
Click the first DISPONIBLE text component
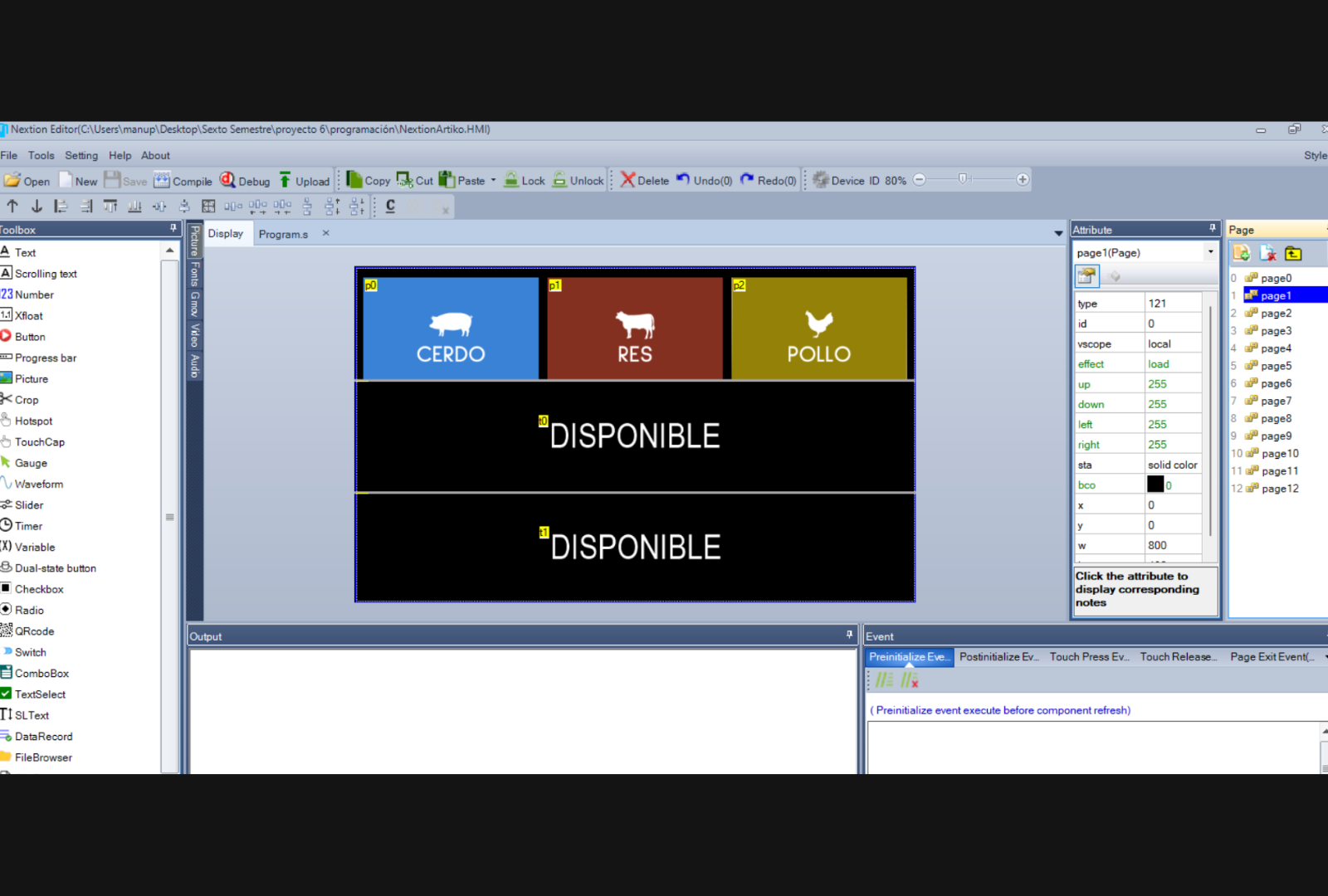(635, 436)
